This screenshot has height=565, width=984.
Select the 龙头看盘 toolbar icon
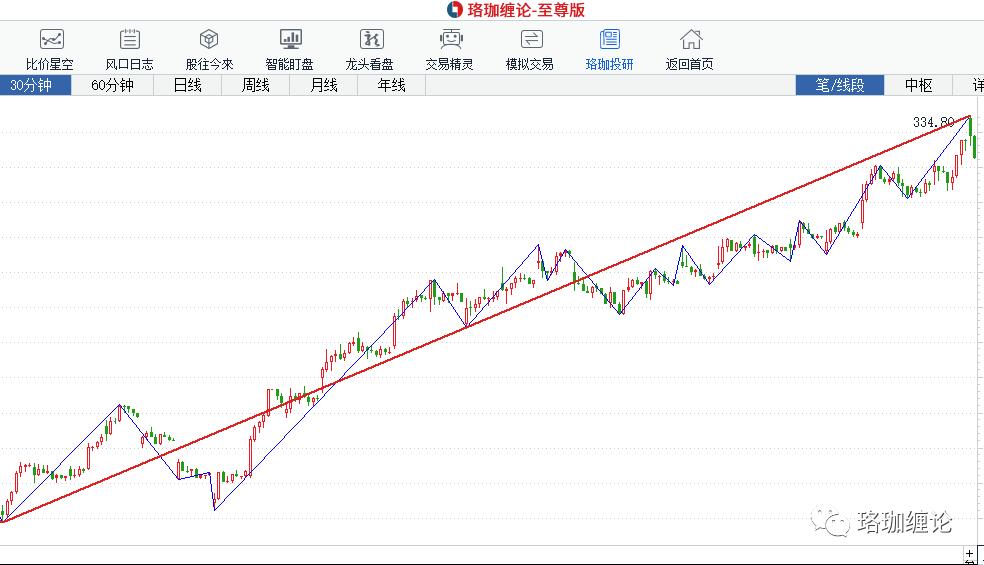(x=370, y=41)
